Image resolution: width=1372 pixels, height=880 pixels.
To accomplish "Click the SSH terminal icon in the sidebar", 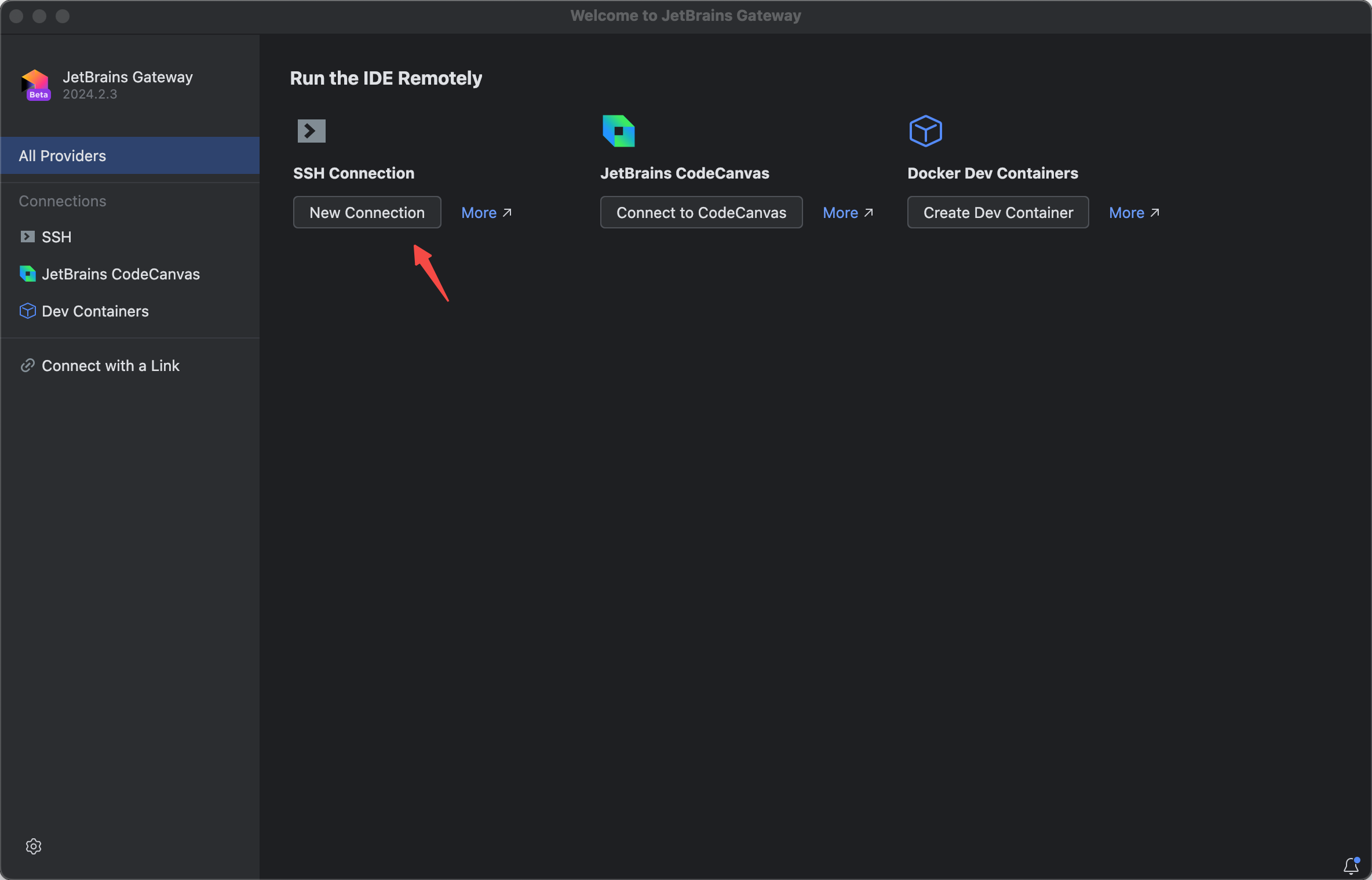I will click(x=27, y=237).
